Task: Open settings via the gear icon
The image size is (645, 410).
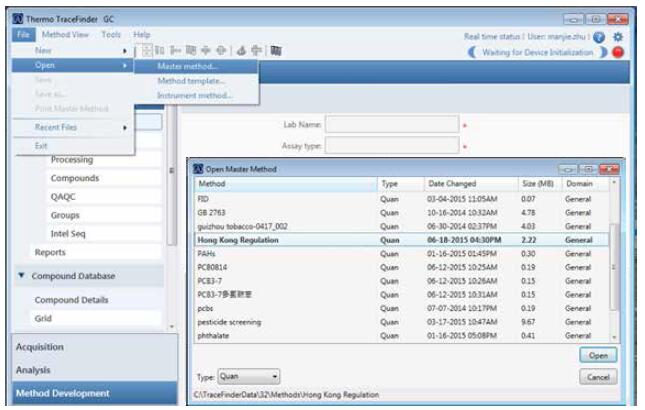Action: 617,36
